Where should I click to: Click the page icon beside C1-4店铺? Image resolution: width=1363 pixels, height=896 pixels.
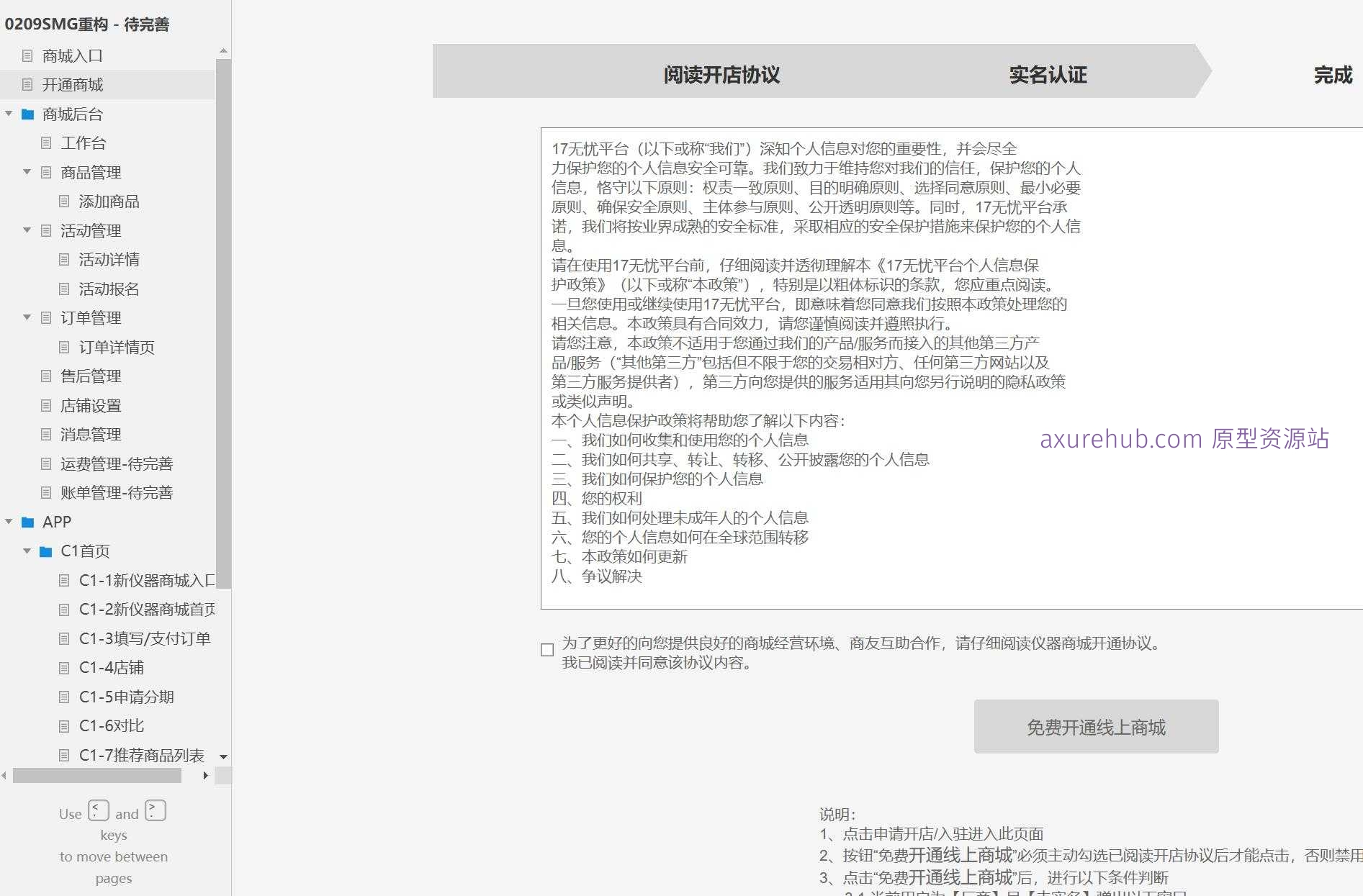click(x=64, y=668)
